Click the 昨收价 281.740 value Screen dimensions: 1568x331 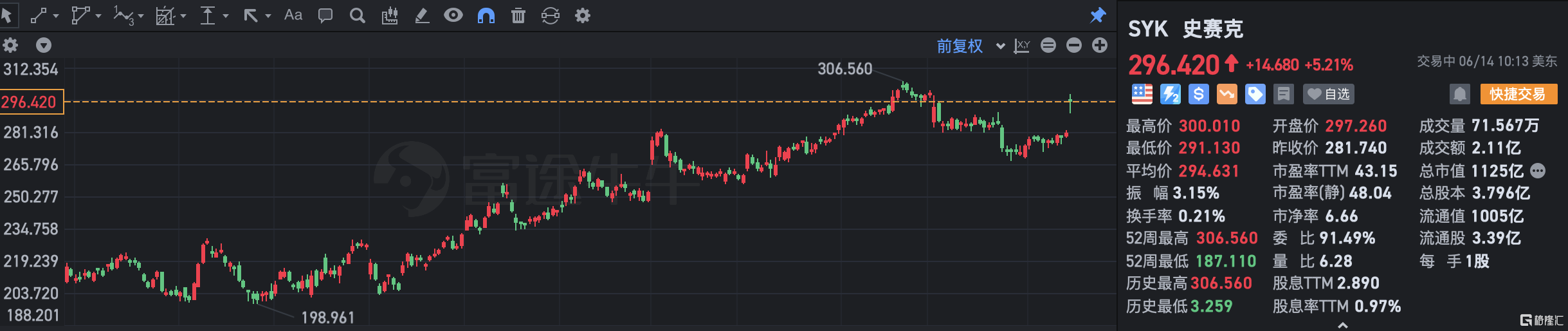pyautogui.click(x=1356, y=148)
